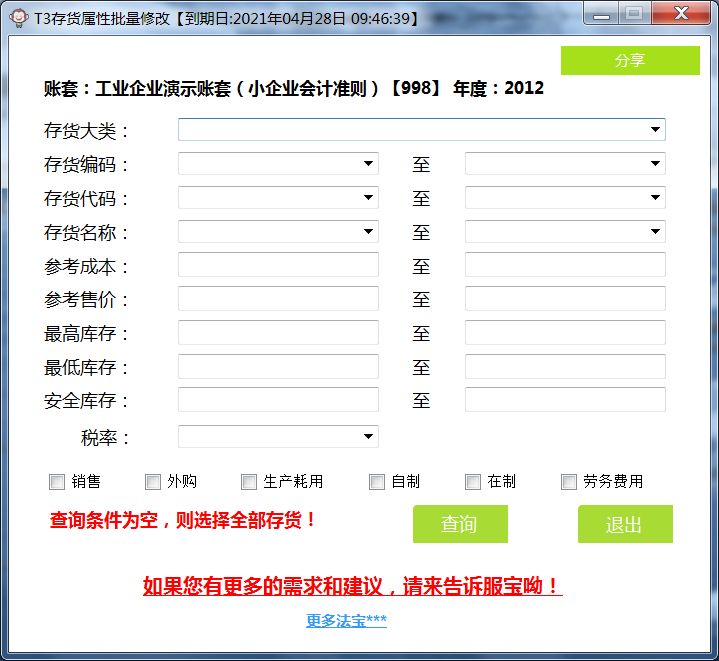719x661 pixels.
Task: Minimize the T3存货属性批量修改 window
Action: coord(601,14)
